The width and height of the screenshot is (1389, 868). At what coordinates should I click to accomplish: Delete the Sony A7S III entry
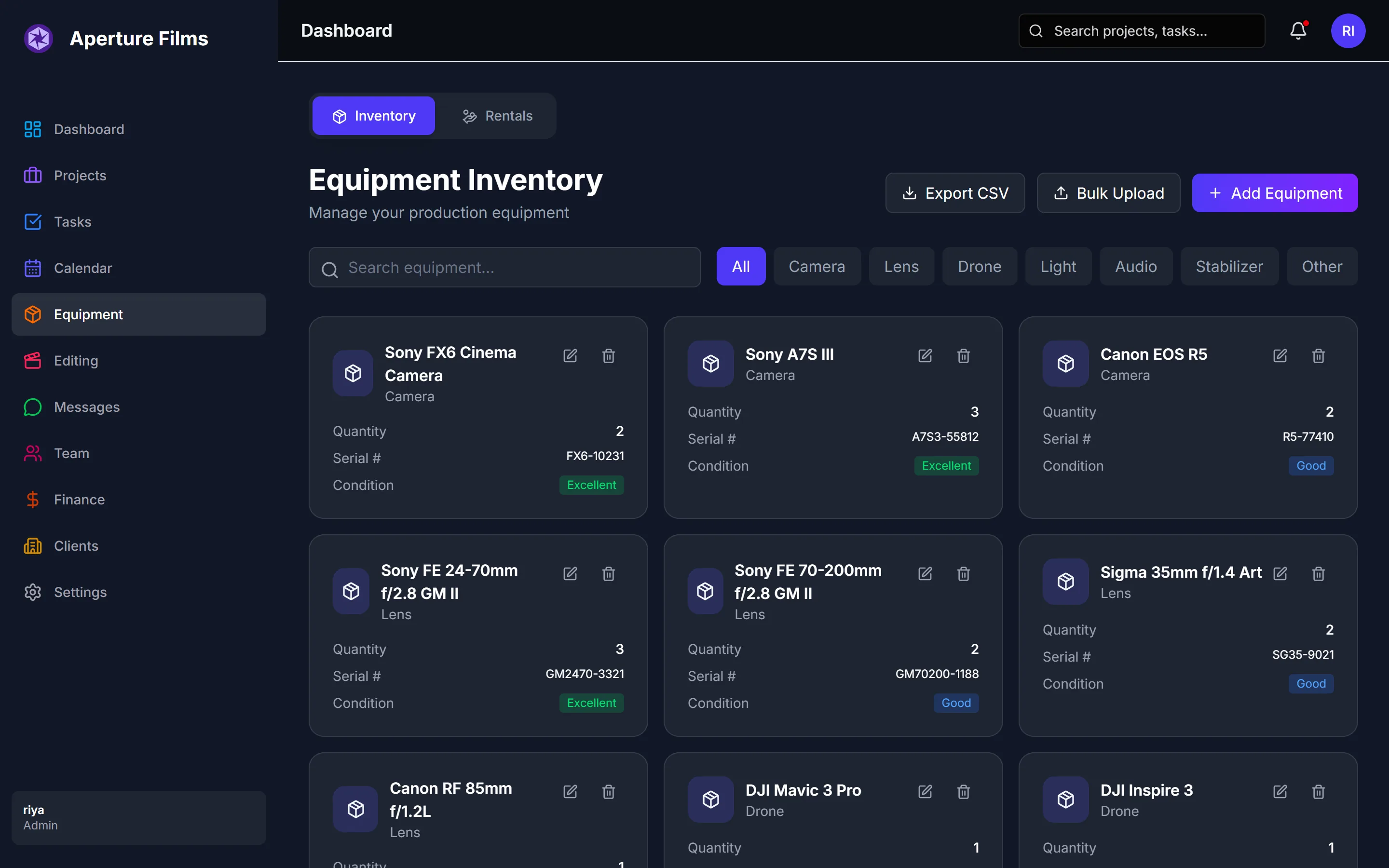tap(964, 355)
